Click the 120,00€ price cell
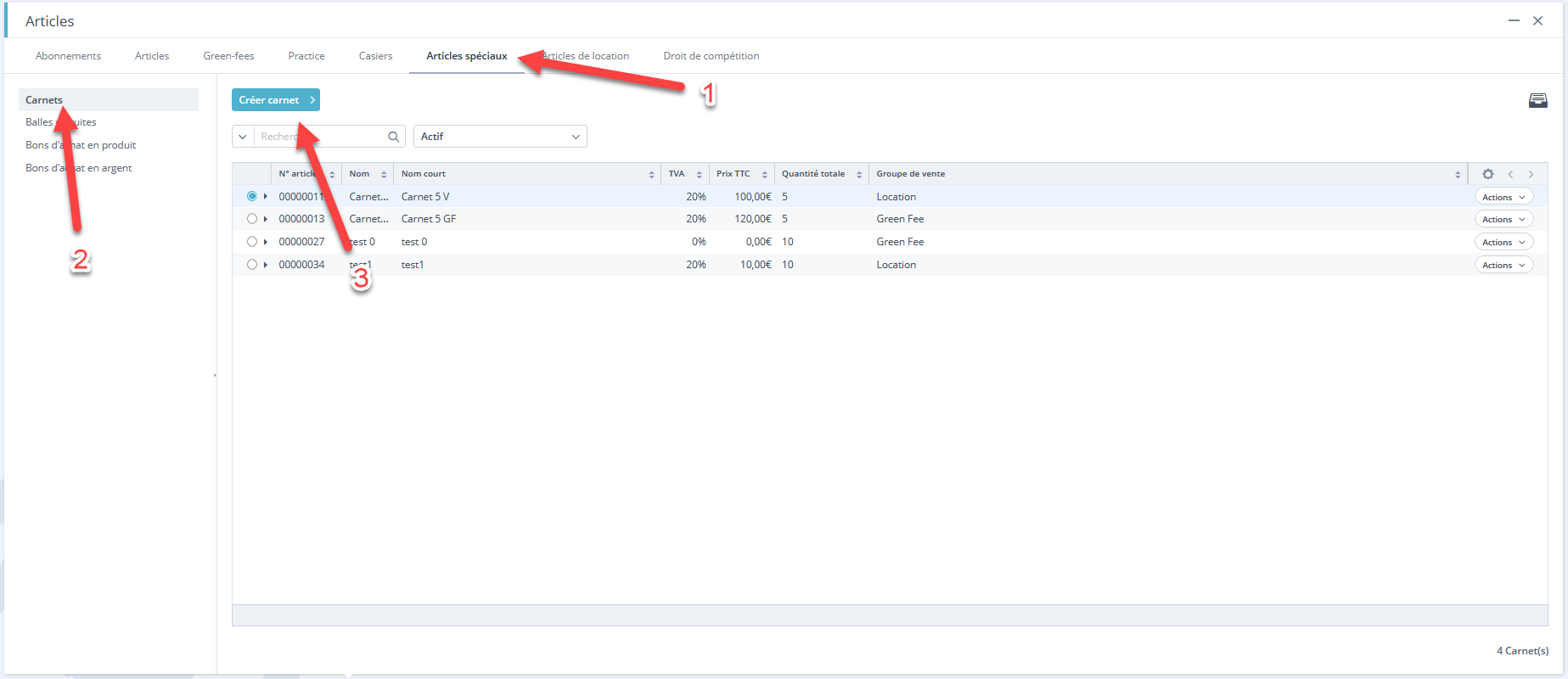The image size is (1568, 679). [x=753, y=219]
